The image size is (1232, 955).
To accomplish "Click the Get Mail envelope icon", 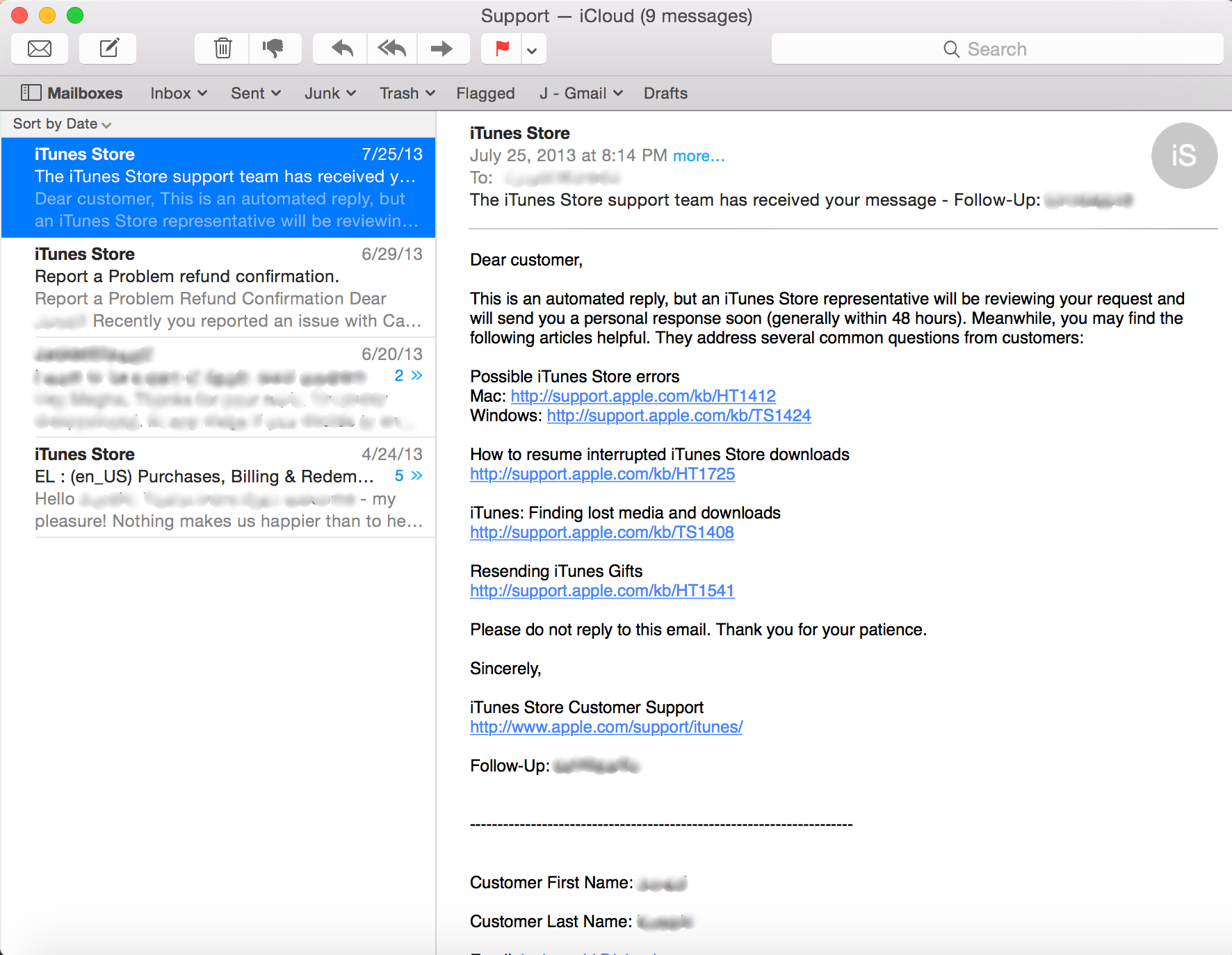I will click(40, 49).
